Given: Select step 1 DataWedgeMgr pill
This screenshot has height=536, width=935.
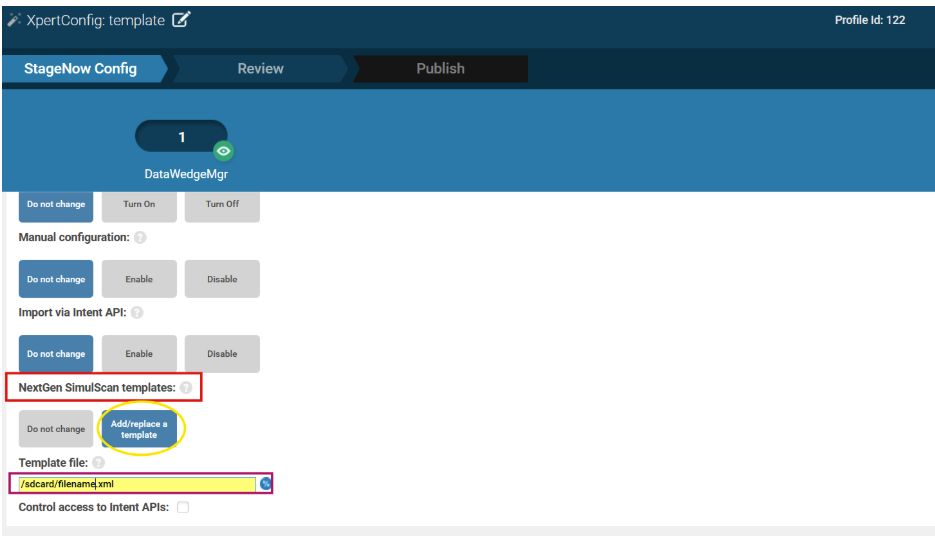Looking at the screenshot, I should 181,137.
